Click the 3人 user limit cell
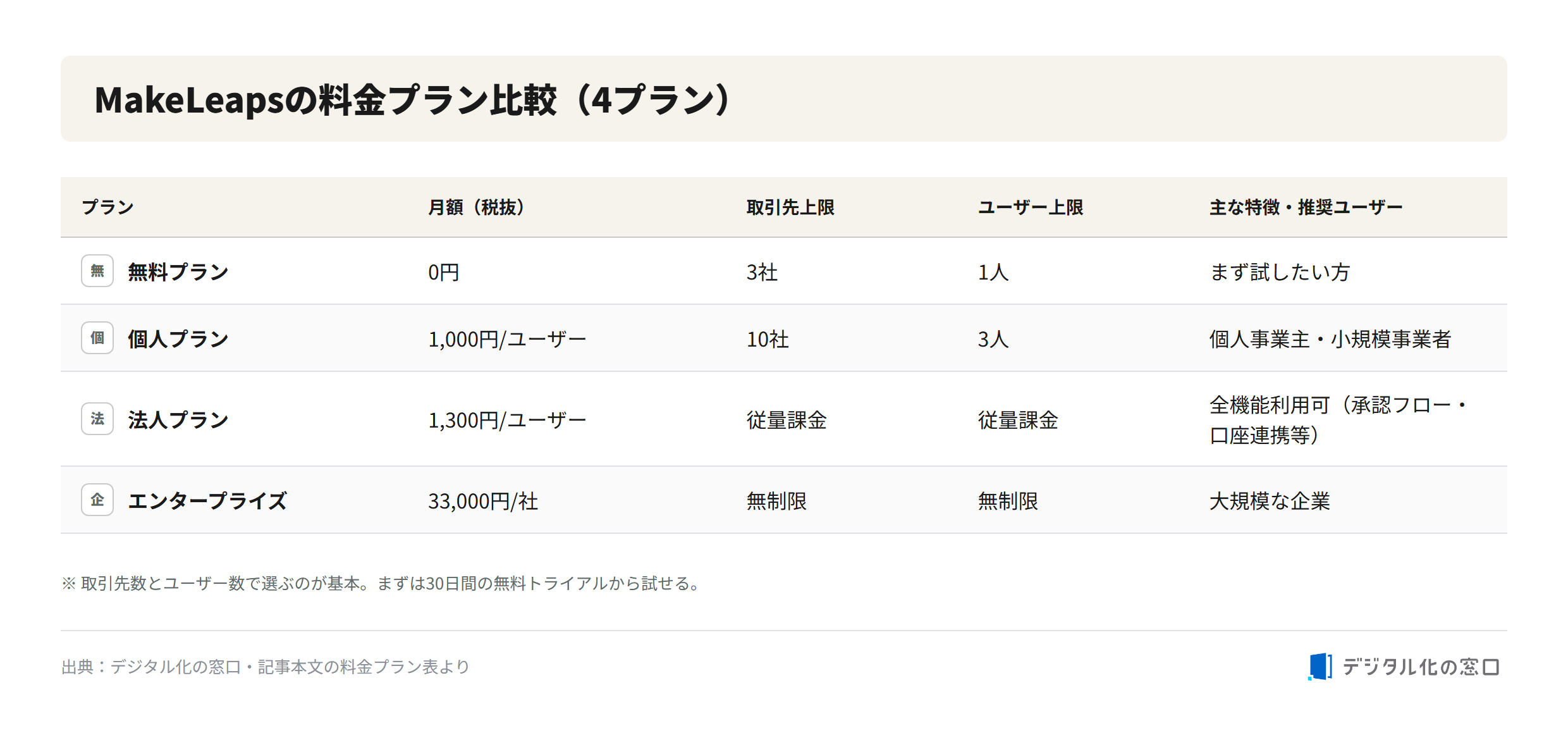Viewport: 1568px width, 740px height. [993, 339]
